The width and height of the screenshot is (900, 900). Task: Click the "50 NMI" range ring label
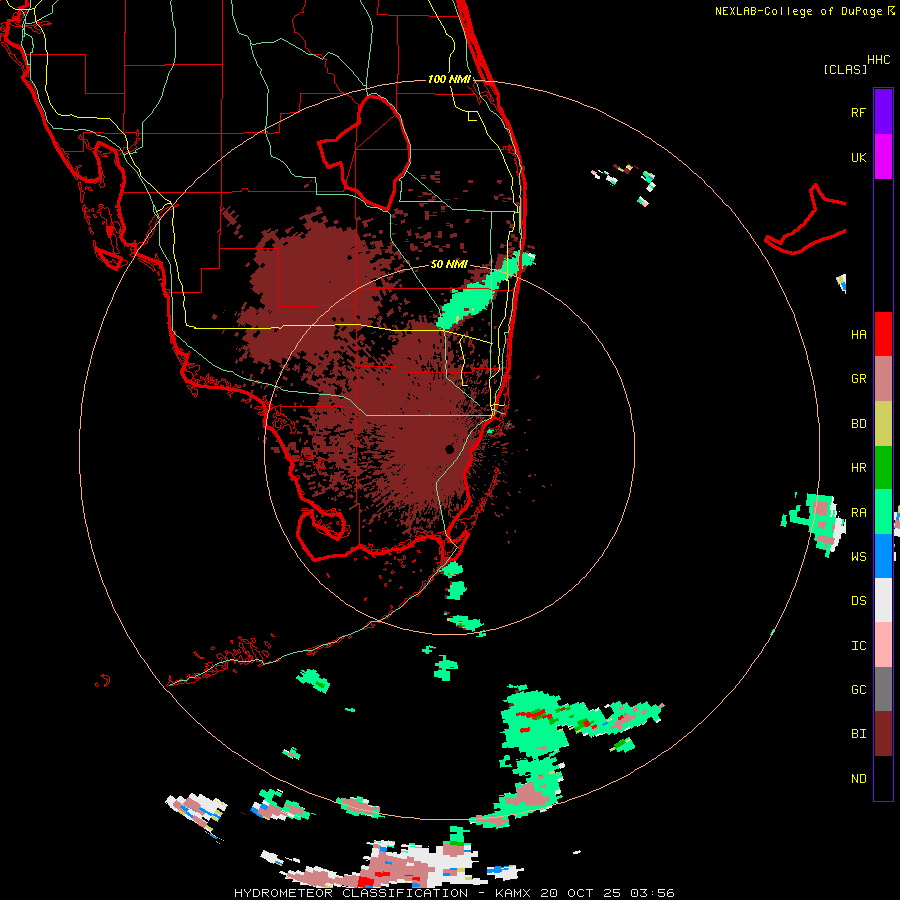(x=449, y=264)
